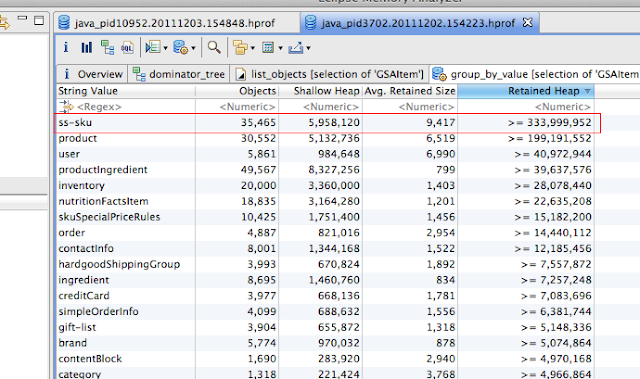This screenshot has height=379, width=640.
Task: Select the creditCard row
Action: tap(325, 296)
